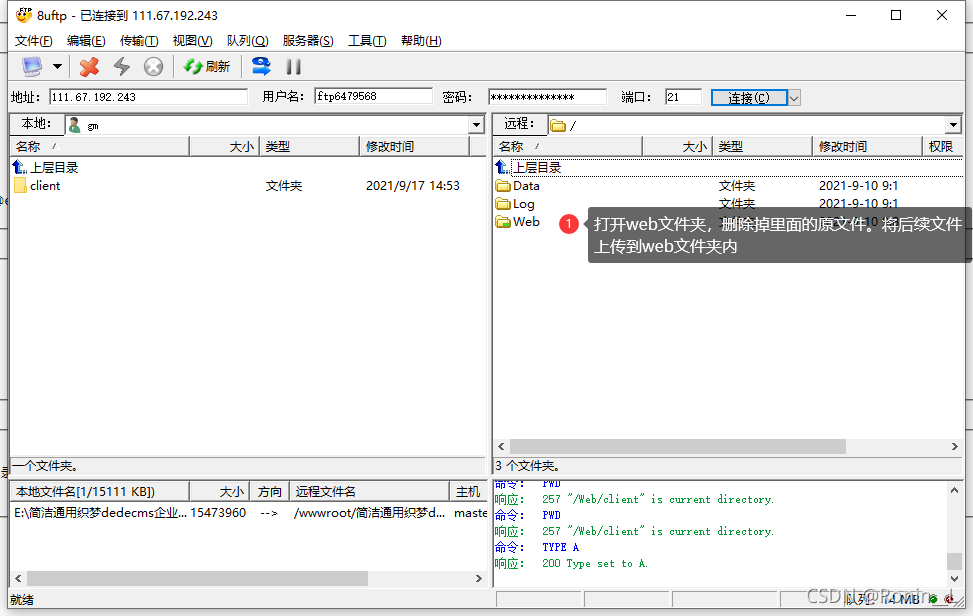973x616 pixels.
Task: Open the 文件(F) menu
Action: click(34, 40)
